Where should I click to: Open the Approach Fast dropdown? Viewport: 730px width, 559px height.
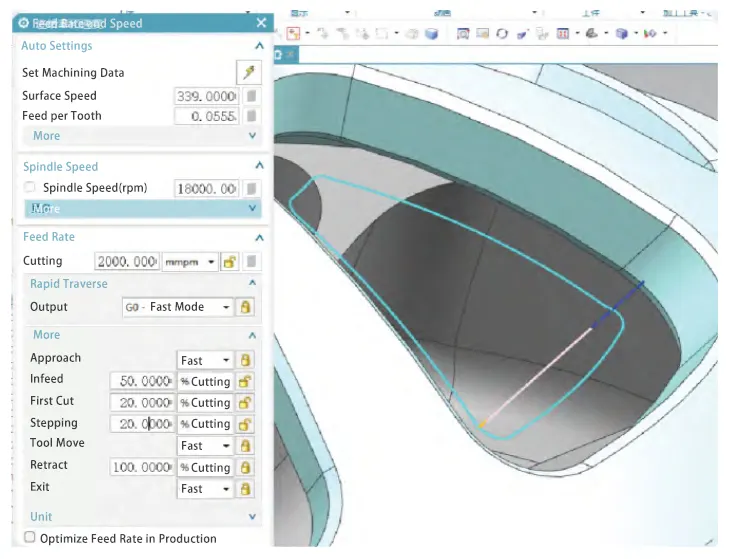click(x=205, y=360)
